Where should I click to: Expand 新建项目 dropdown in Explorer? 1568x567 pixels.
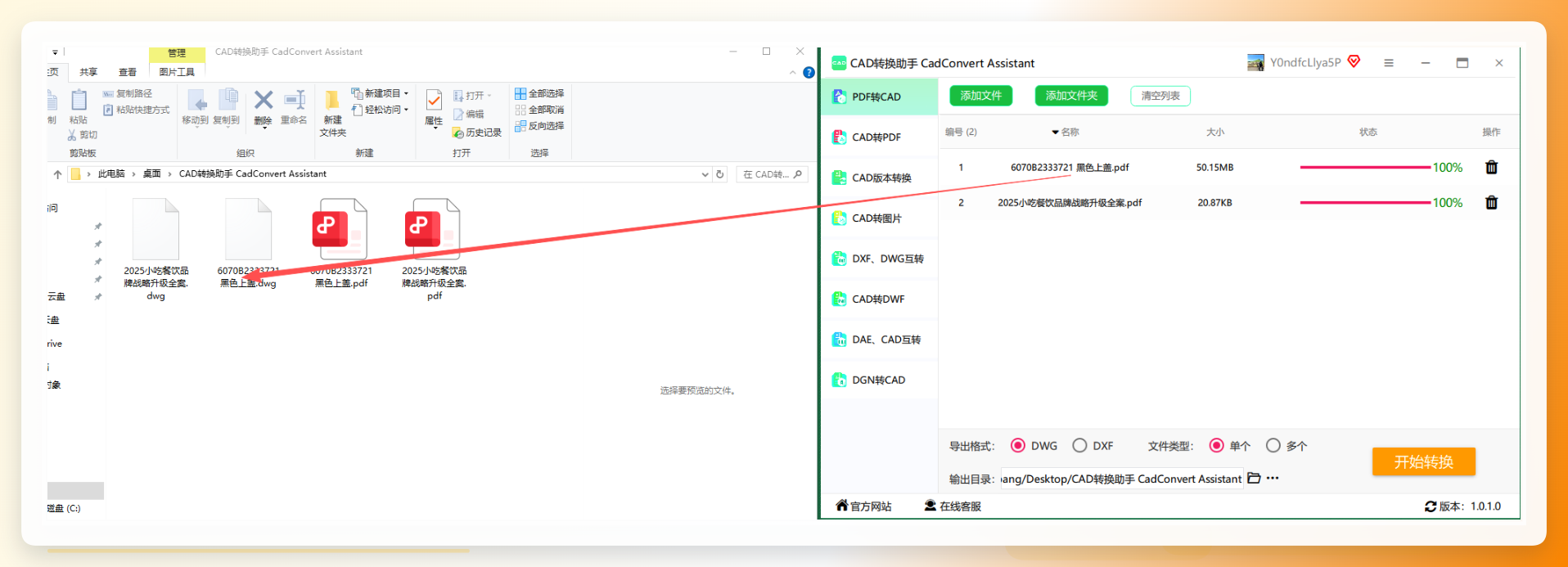pyautogui.click(x=406, y=94)
